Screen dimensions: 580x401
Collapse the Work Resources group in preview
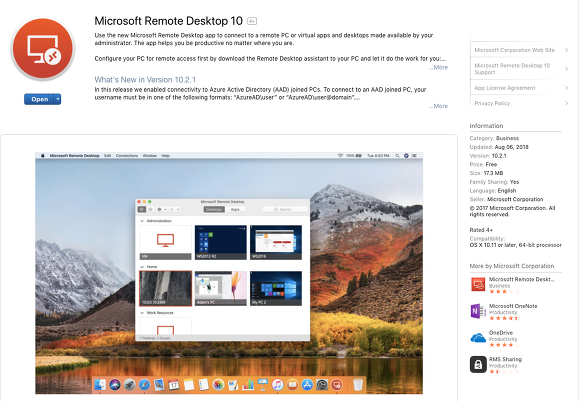coord(142,313)
